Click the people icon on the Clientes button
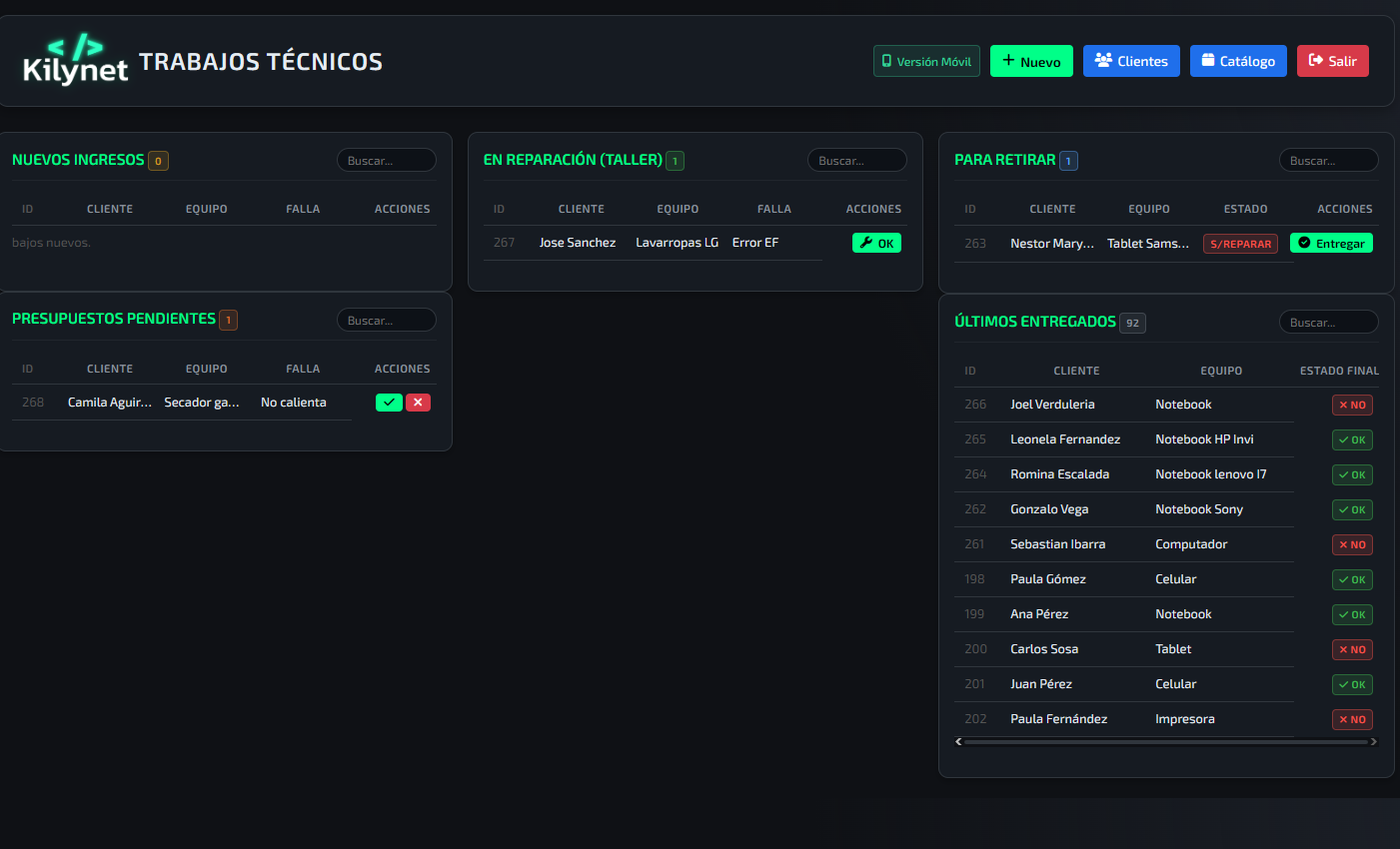Image resolution: width=1400 pixels, height=849 pixels. point(1104,60)
